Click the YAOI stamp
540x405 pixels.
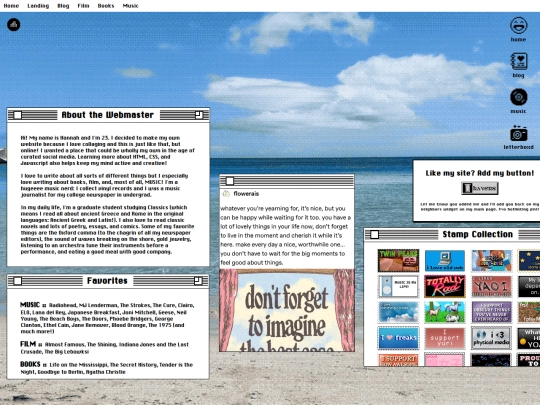pyautogui.click(x=491, y=286)
